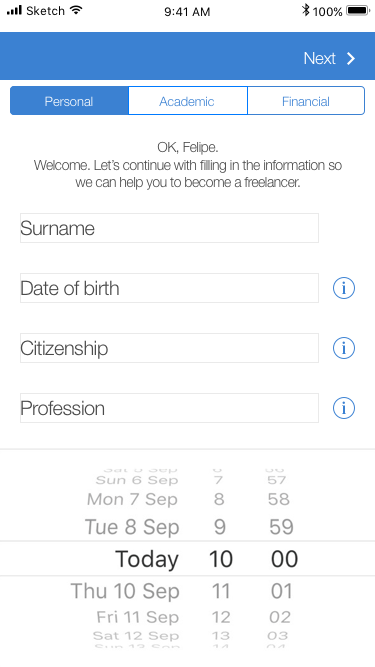This screenshot has height=667, width=375.
Task: Select the Personal tab
Action: click(69, 101)
